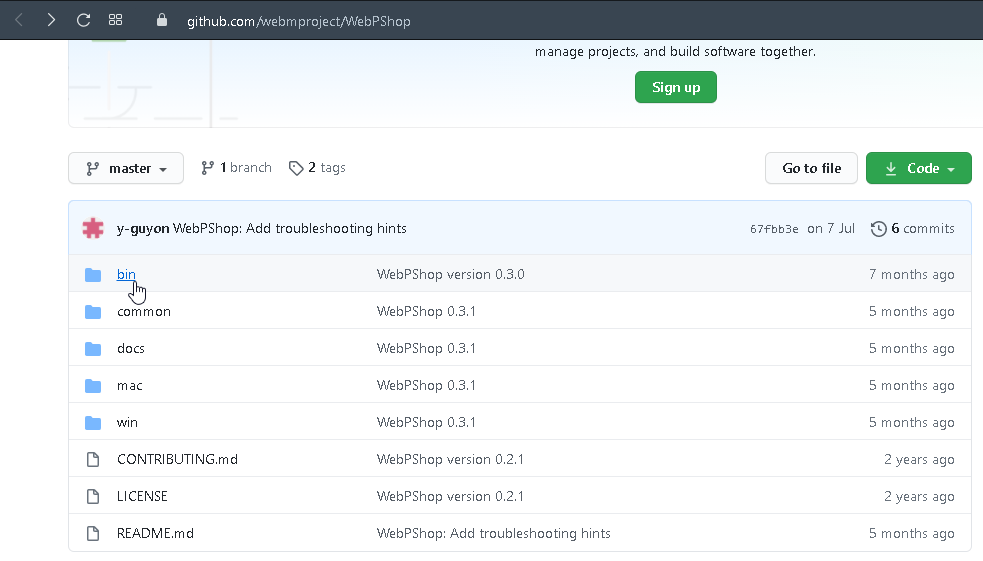The image size is (983, 561).
Task: Expand the green Code dropdown button
Action: (x=919, y=168)
